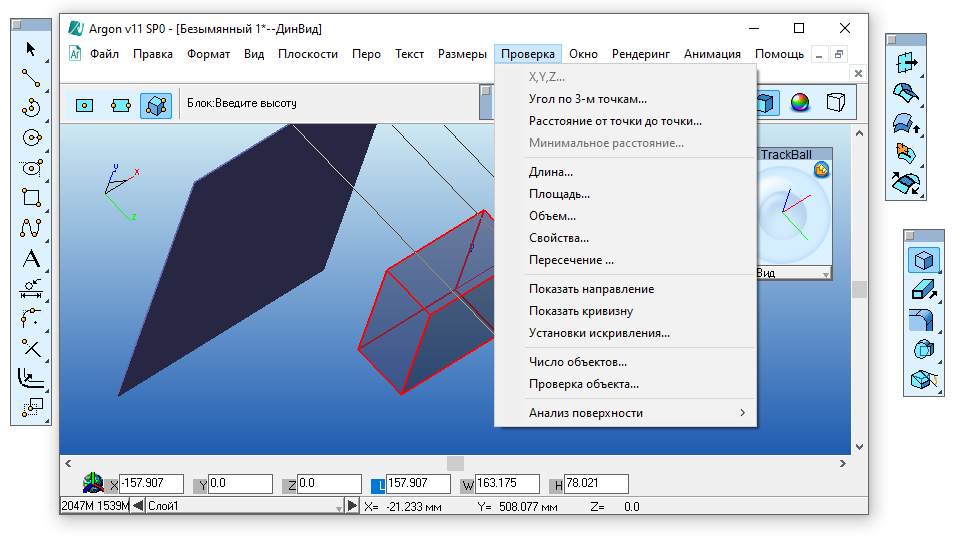Select the arc tool in left toolbar
The width and height of the screenshot is (971, 536).
pyautogui.click(x=30, y=108)
